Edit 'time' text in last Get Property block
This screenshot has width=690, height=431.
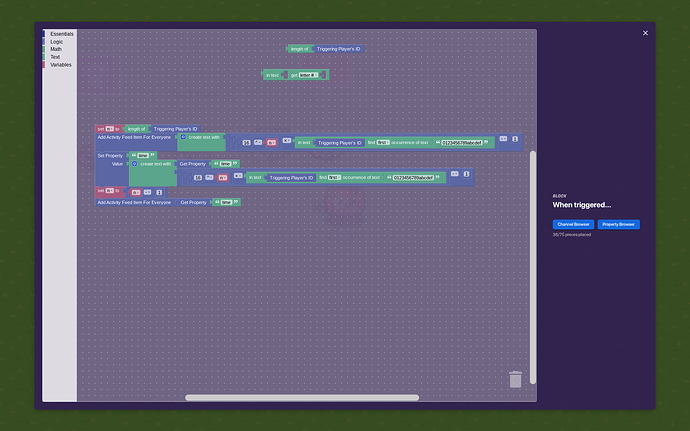[226, 202]
